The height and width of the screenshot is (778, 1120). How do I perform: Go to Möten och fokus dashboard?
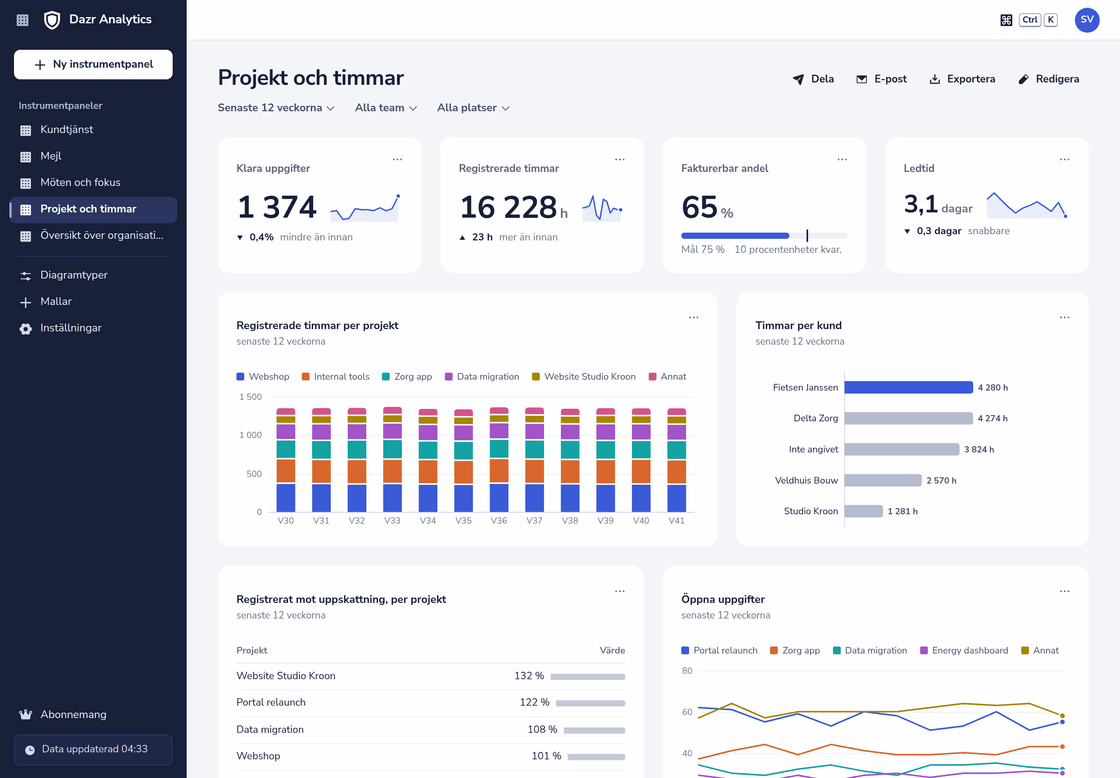(93, 182)
